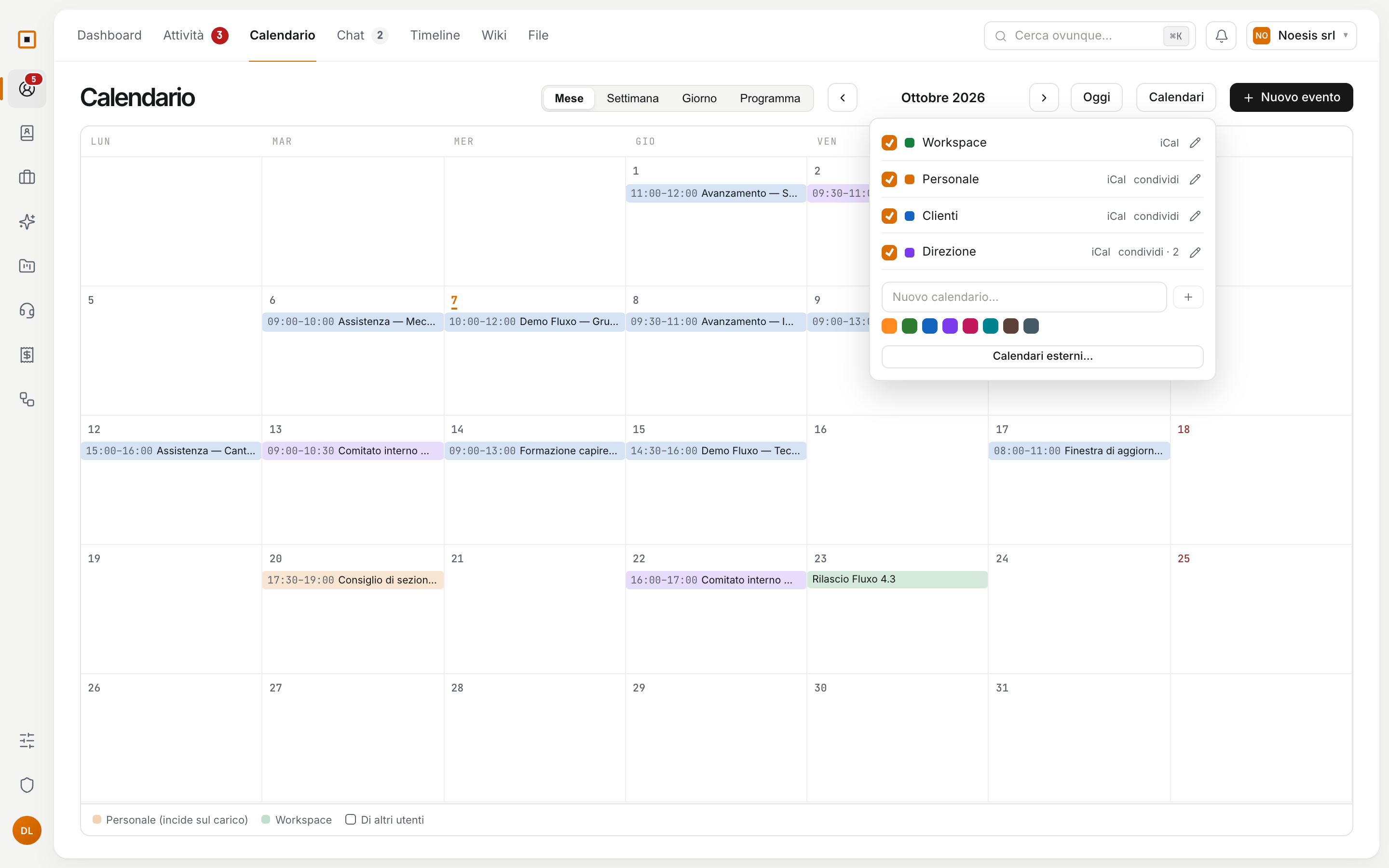This screenshot has width=1389, height=868.
Task: Select the Programma view
Action: [x=770, y=98]
